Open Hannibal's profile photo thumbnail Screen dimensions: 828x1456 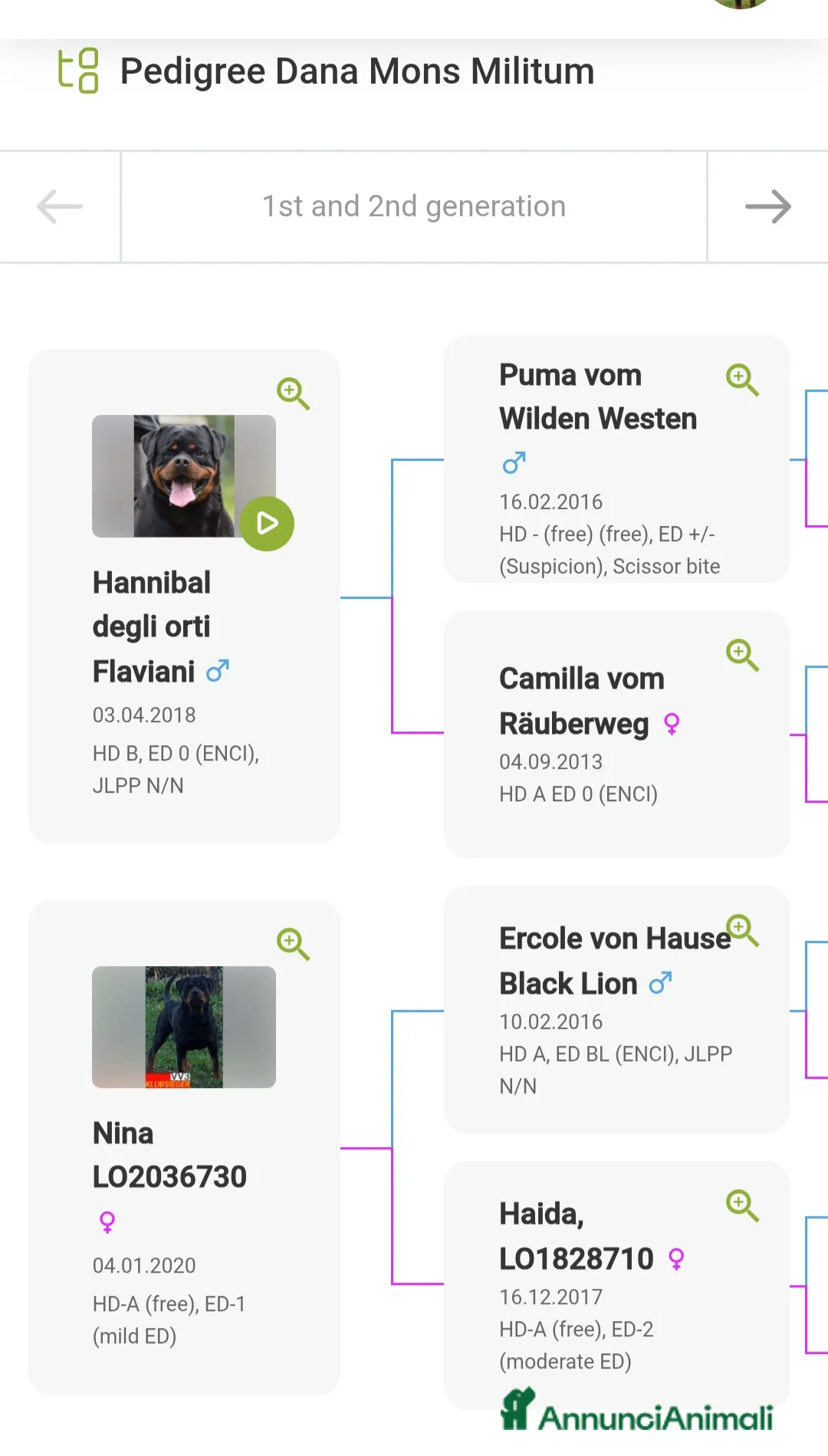(184, 475)
